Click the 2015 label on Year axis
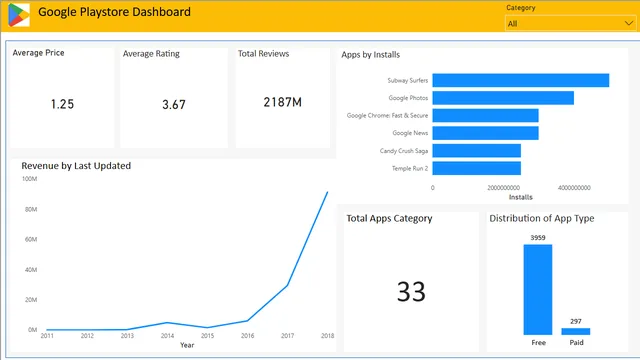The height and width of the screenshot is (360, 640). click(207, 336)
